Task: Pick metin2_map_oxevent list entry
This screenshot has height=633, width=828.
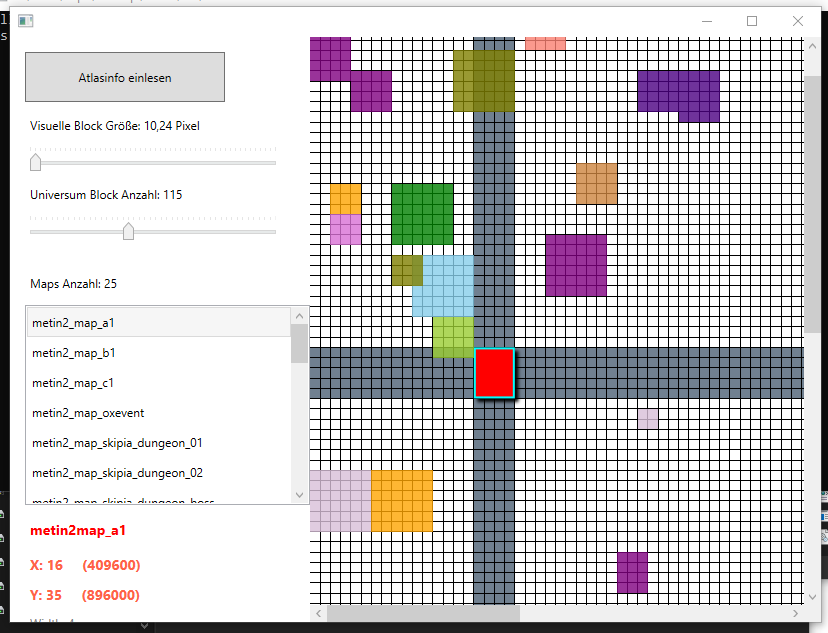Action: (159, 413)
